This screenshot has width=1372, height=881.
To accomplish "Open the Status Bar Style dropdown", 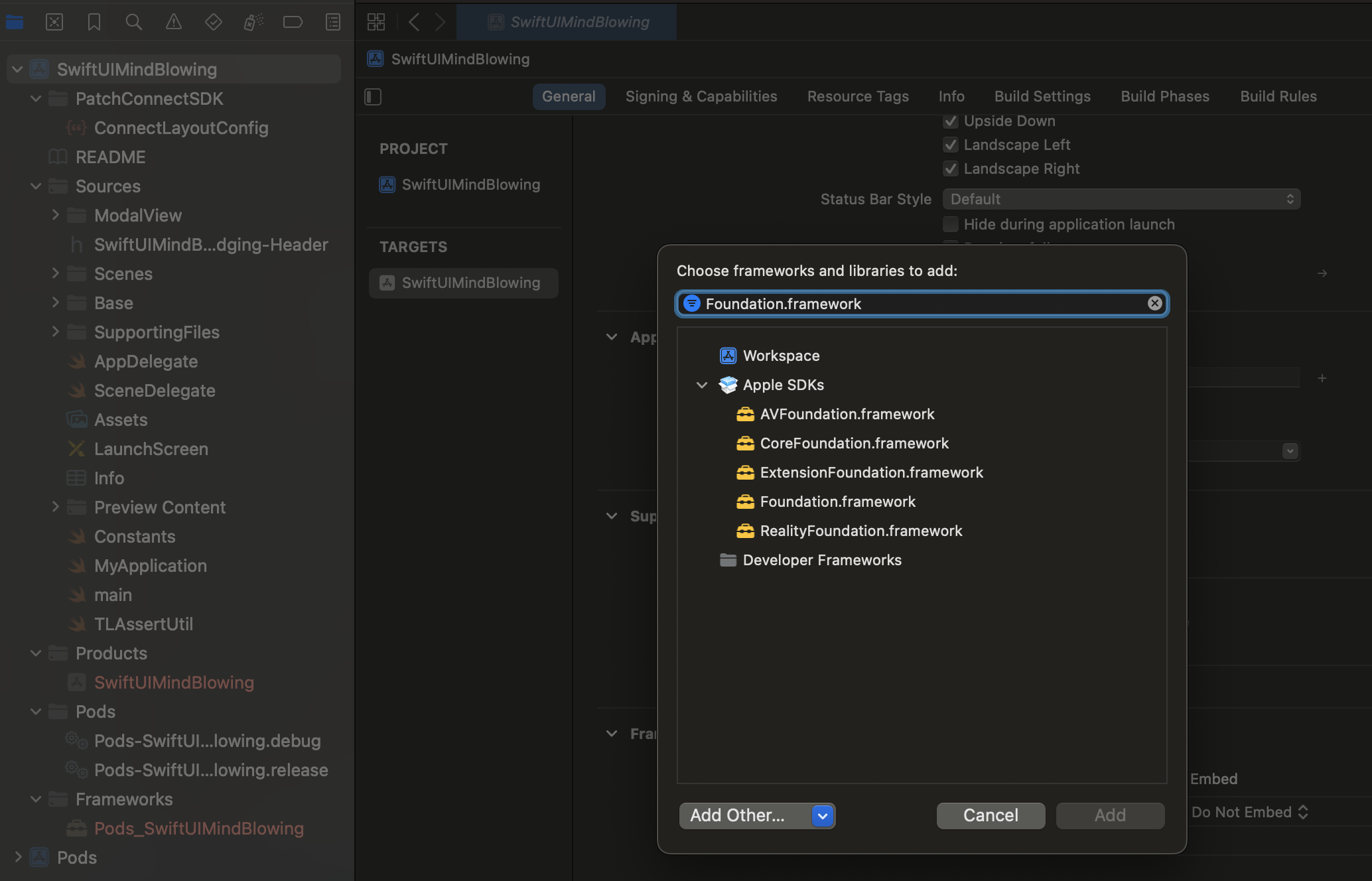I will coord(1121,199).
